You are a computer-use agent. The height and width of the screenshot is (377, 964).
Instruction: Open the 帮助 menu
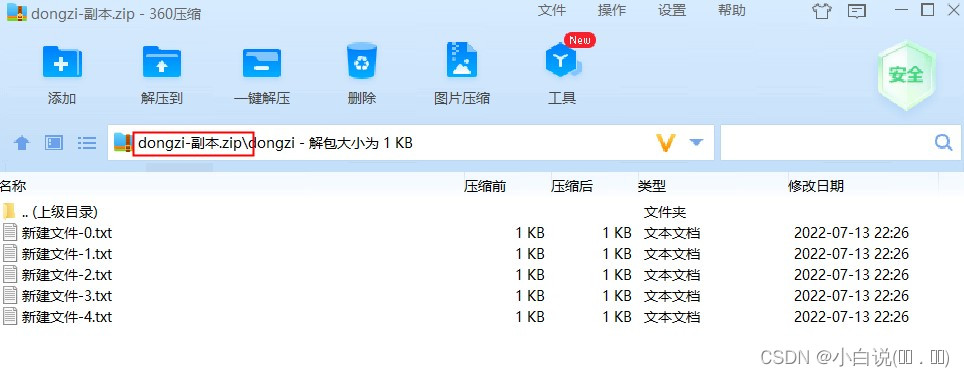click(x=732, y=10)
